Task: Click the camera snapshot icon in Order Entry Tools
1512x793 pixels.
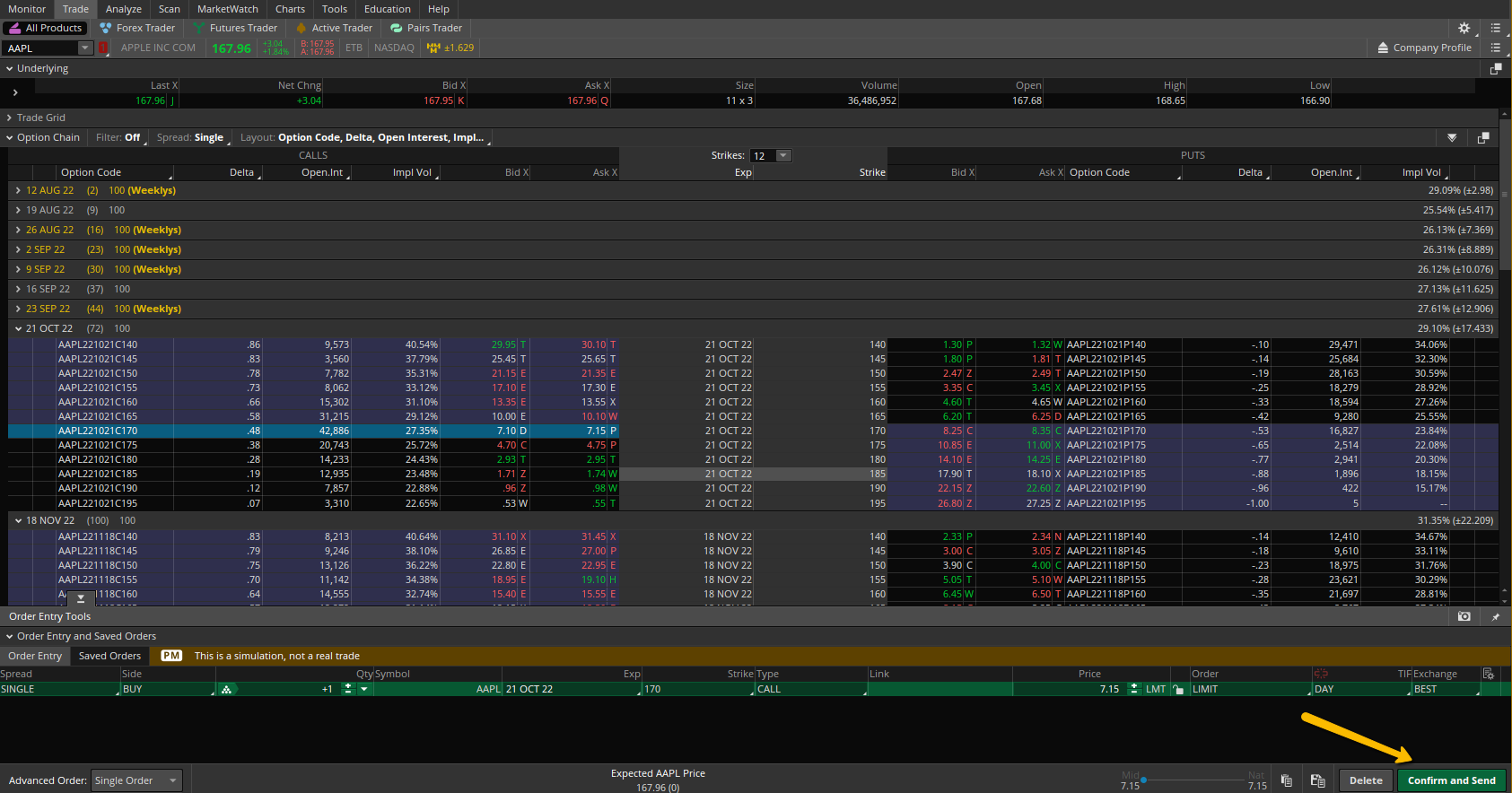Action: click(x=1464, y=616)
